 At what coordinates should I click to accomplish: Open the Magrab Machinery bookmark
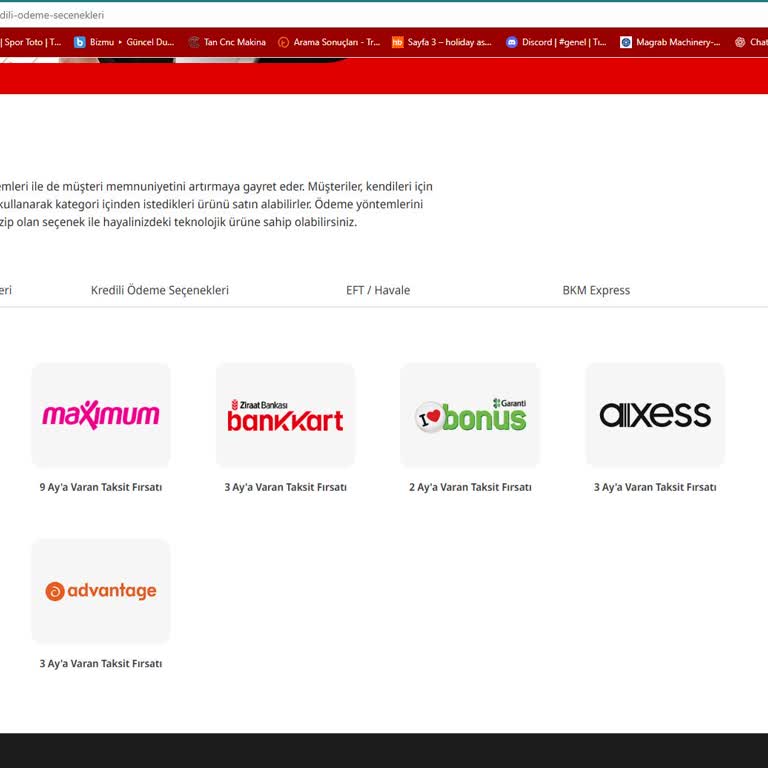[678, 42]
